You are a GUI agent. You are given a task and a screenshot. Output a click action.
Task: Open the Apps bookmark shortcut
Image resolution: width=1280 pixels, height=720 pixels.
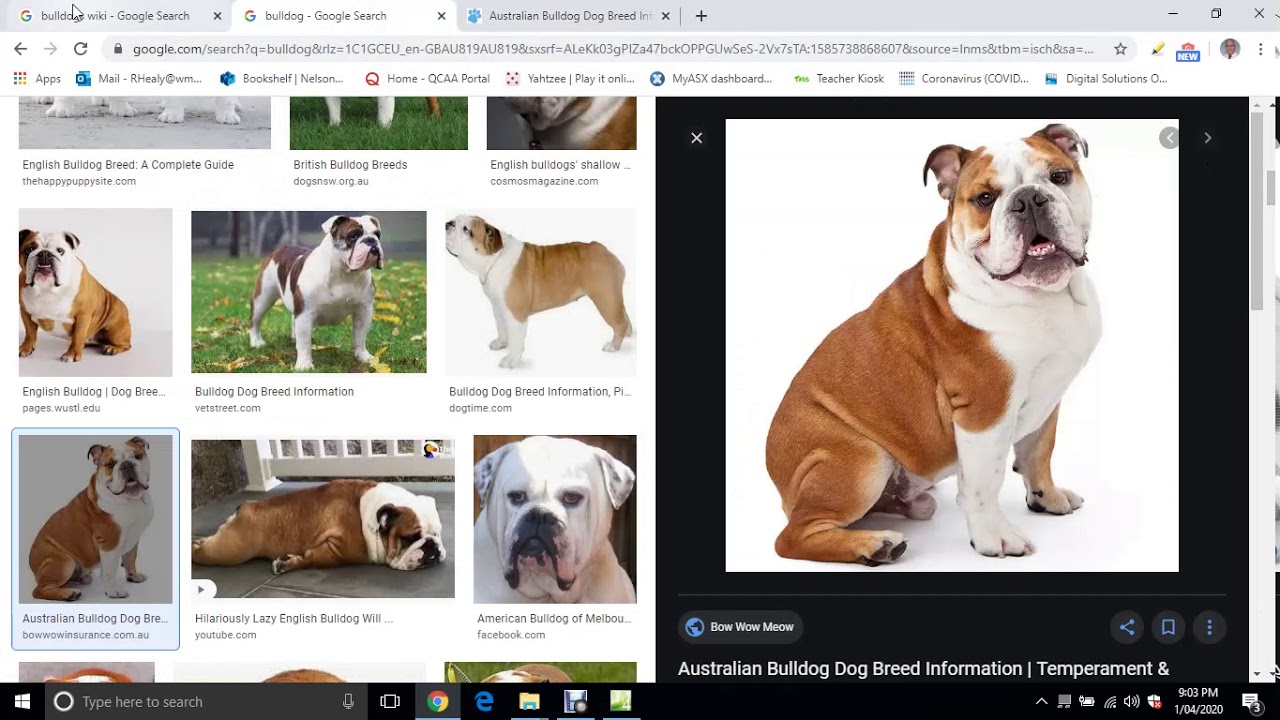37,78
